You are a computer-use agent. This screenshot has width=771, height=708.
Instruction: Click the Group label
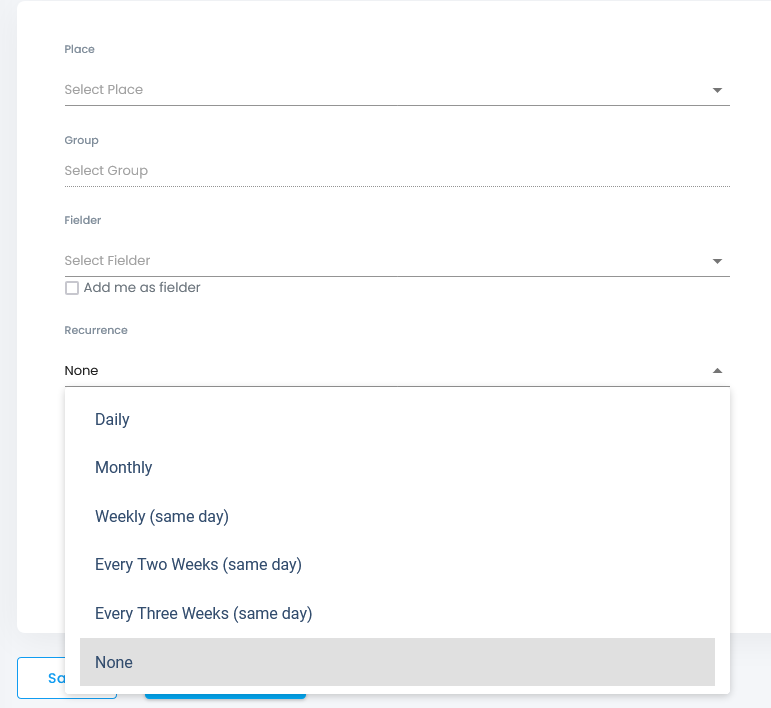[x=82, y=141]
